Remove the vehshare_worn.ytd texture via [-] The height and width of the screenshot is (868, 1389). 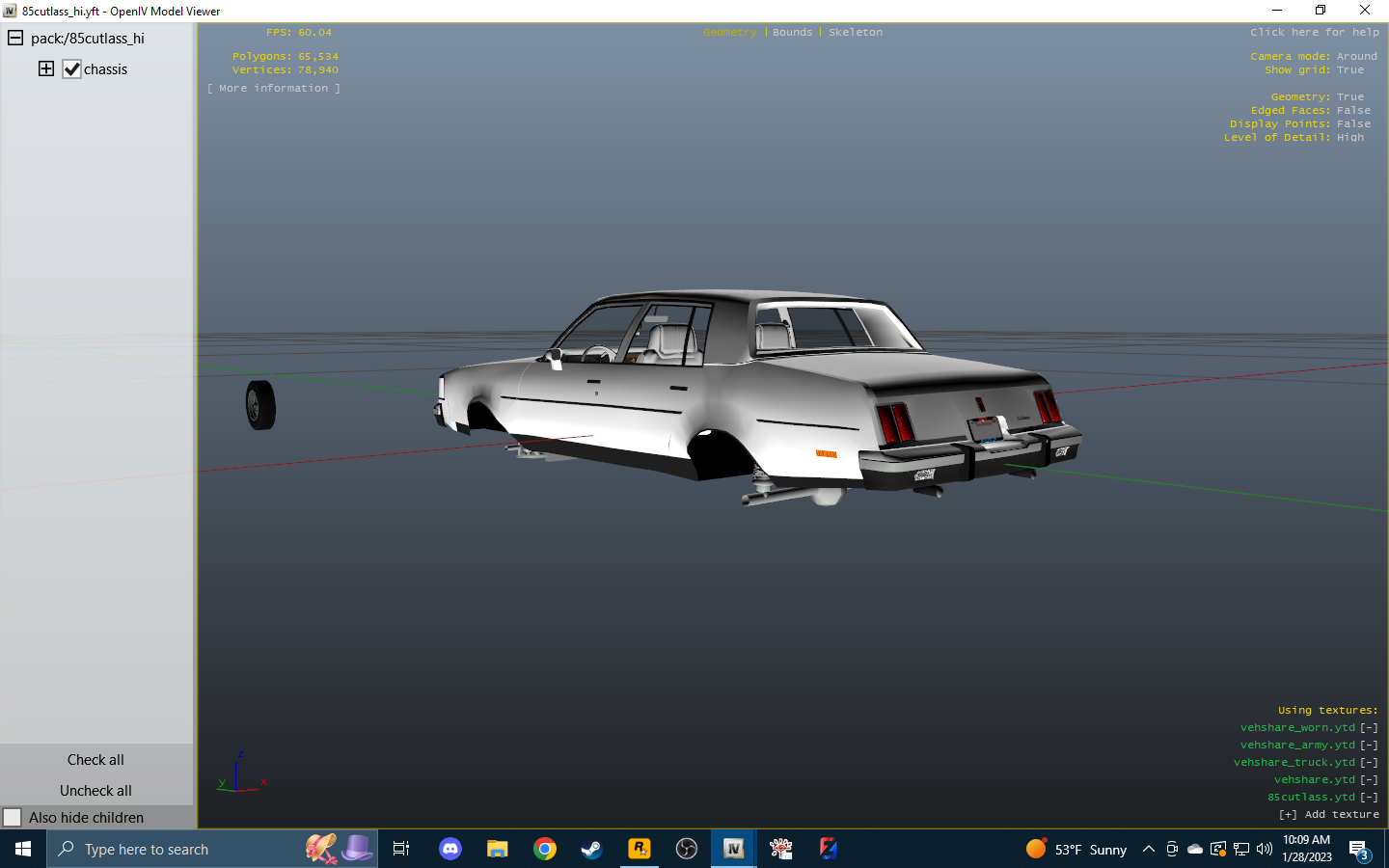click(x=1369, y=728)
